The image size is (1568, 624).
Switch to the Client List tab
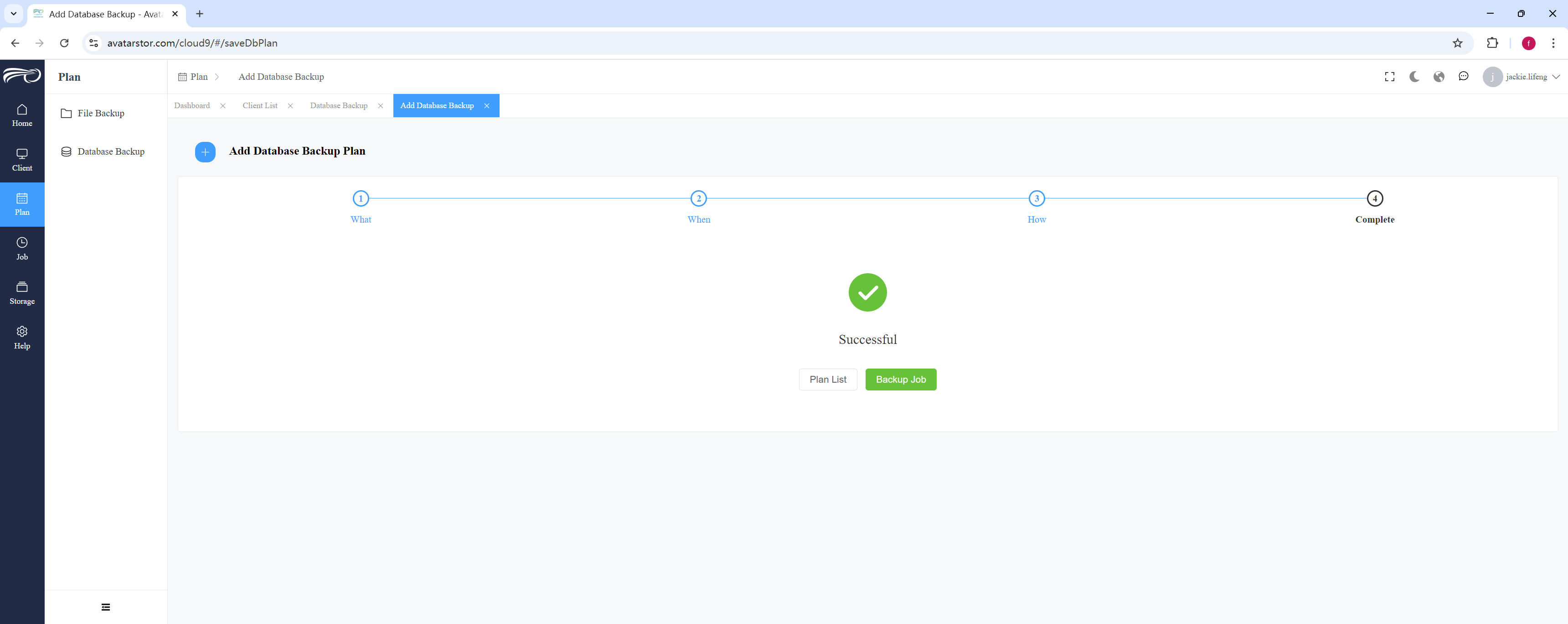pos(260,105)
